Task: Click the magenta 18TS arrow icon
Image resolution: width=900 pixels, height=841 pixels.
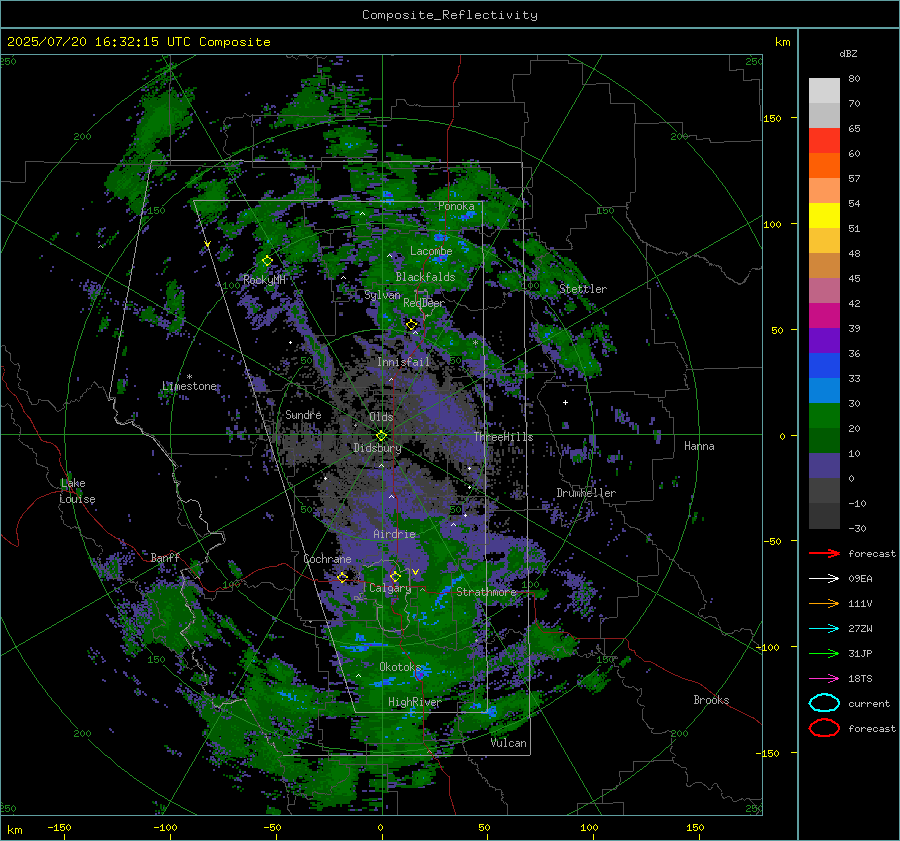Action: click(x=824, y=679)
